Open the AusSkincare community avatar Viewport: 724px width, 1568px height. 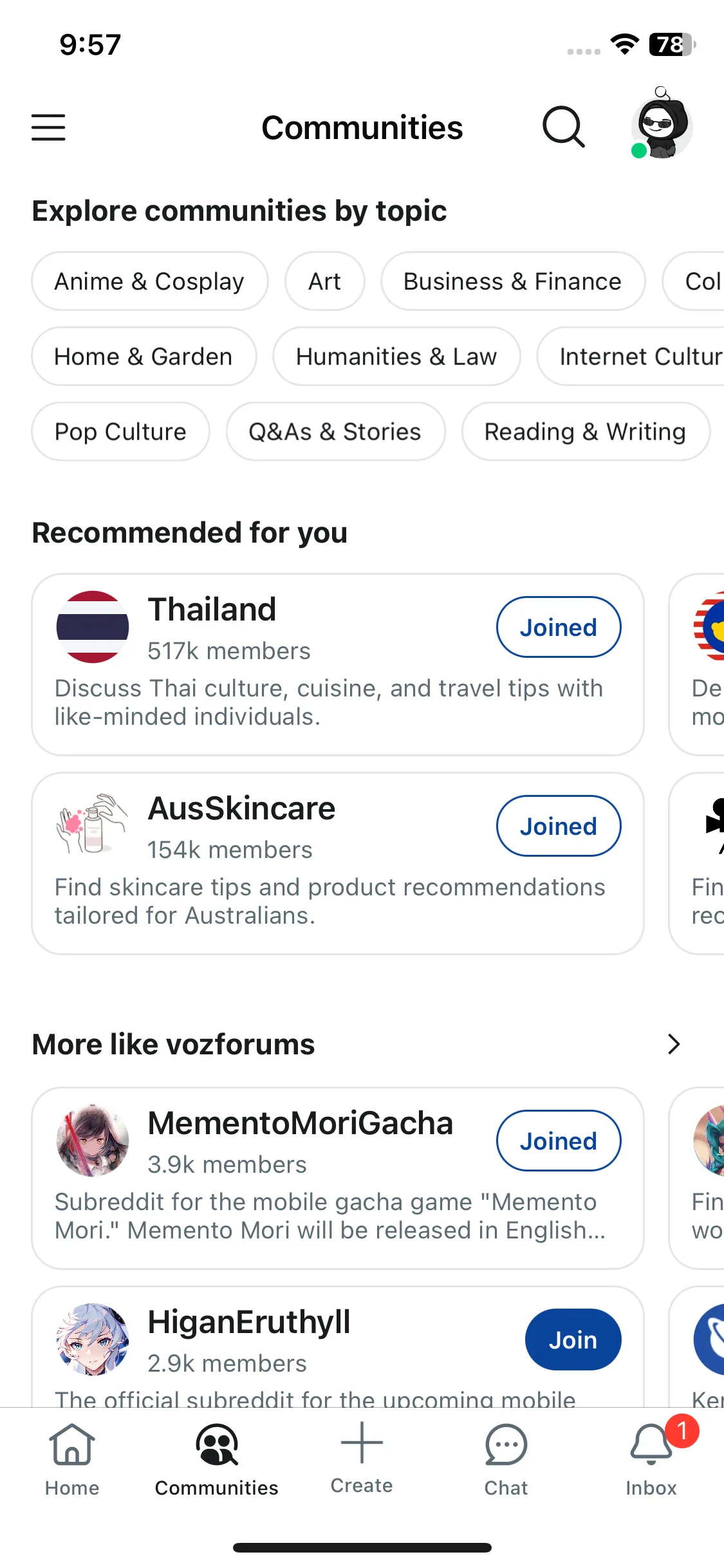tap(93, 826)
